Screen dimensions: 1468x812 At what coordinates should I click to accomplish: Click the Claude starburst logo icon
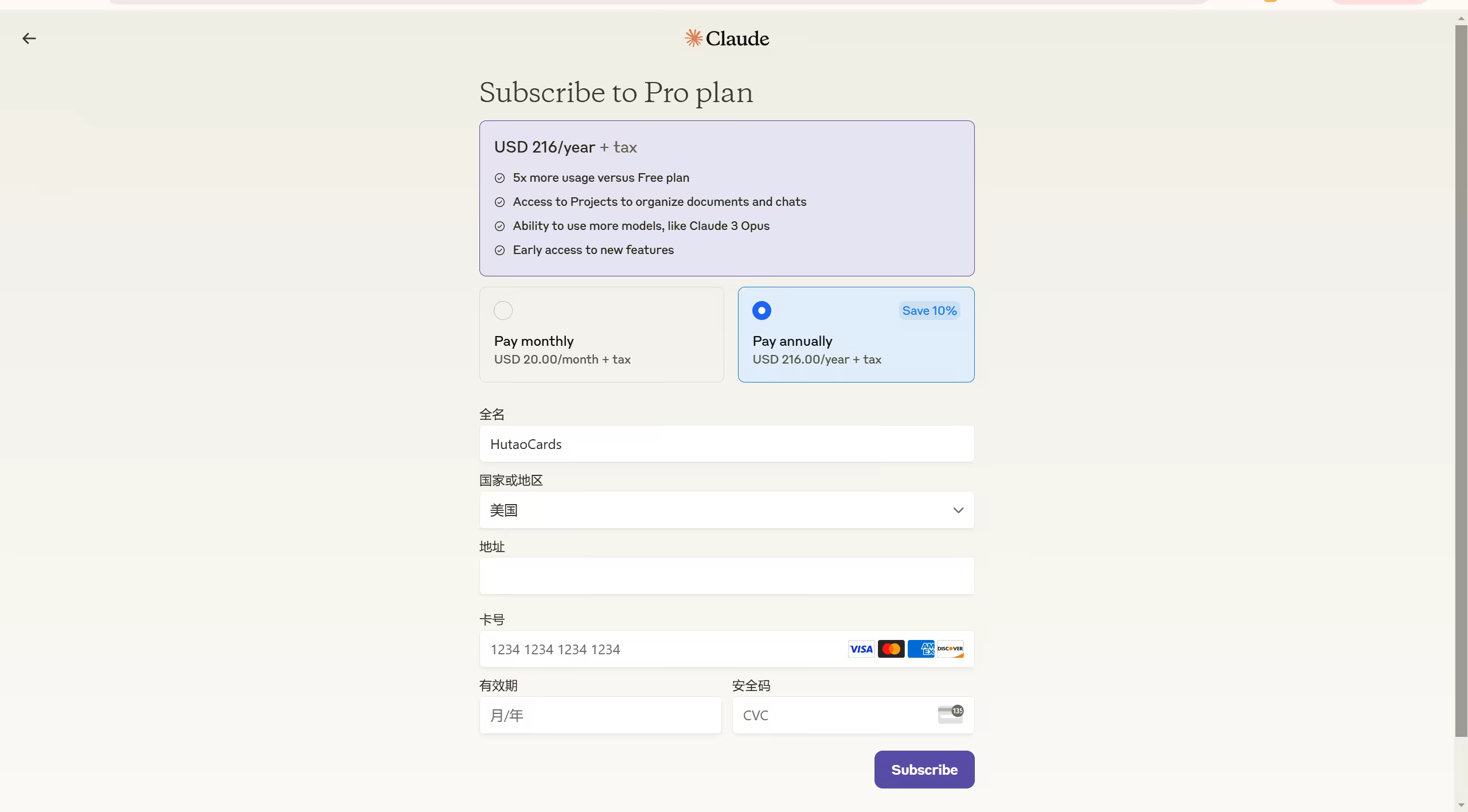[693, 38]
